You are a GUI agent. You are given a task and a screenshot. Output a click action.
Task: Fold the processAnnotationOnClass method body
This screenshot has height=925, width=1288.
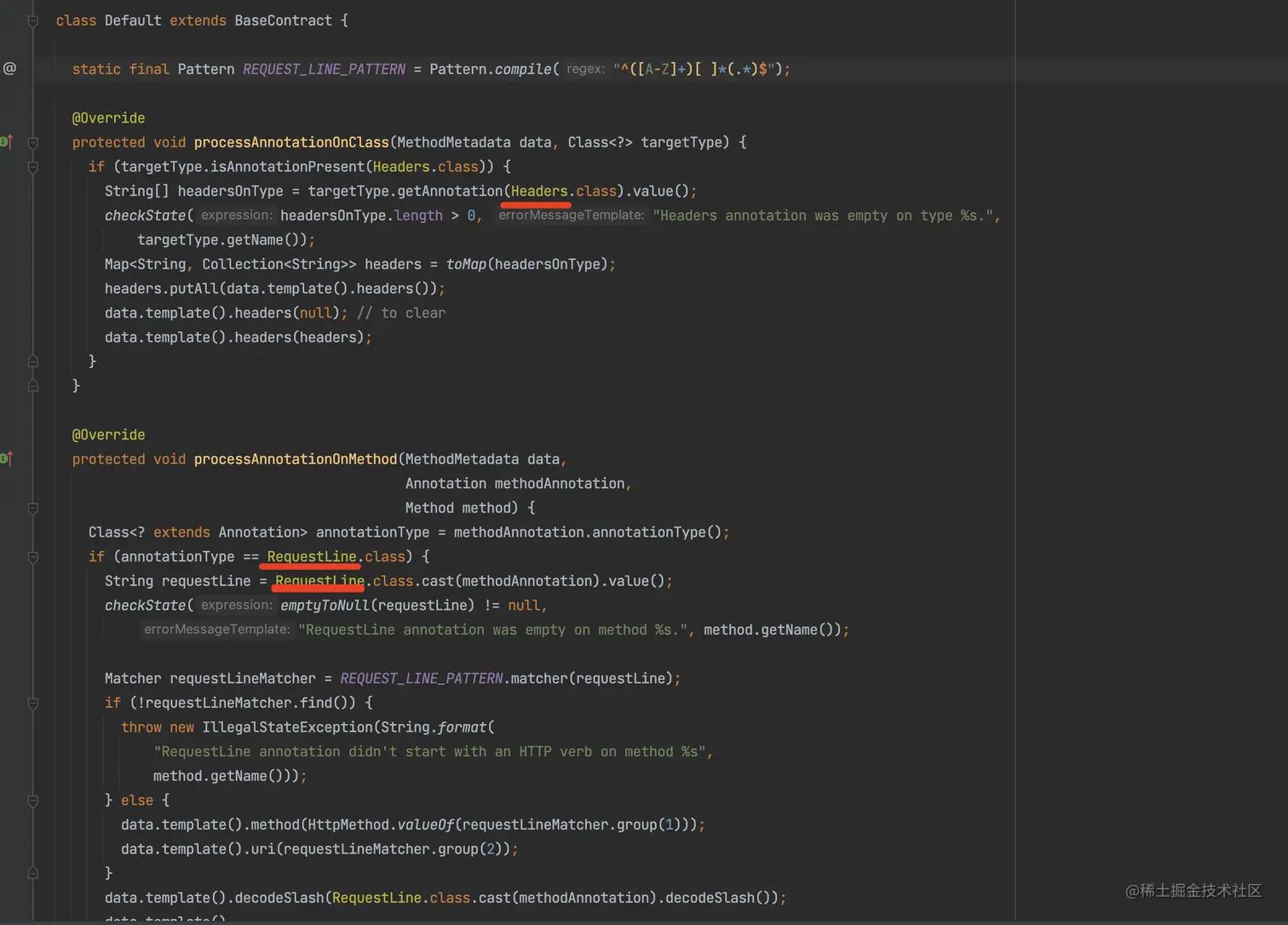tap(33, 142)
